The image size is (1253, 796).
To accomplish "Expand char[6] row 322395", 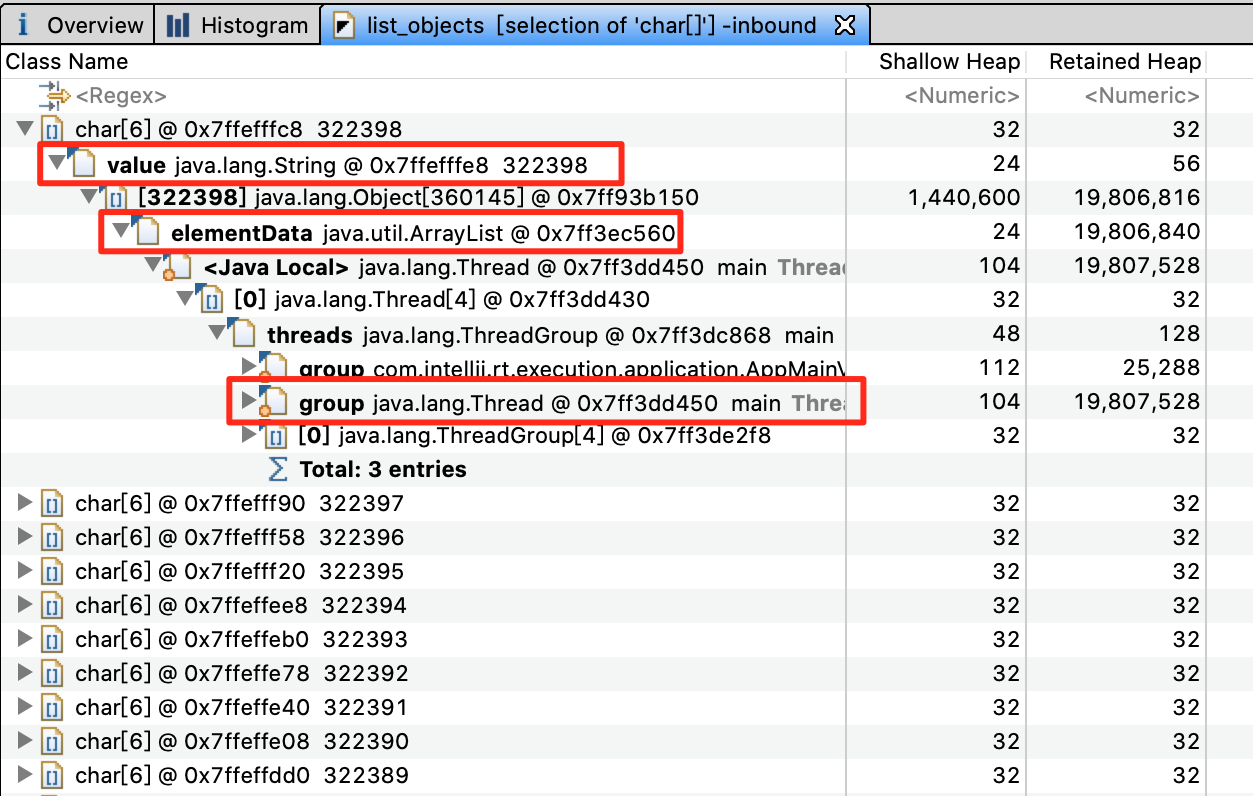I will tap(25, 571).
